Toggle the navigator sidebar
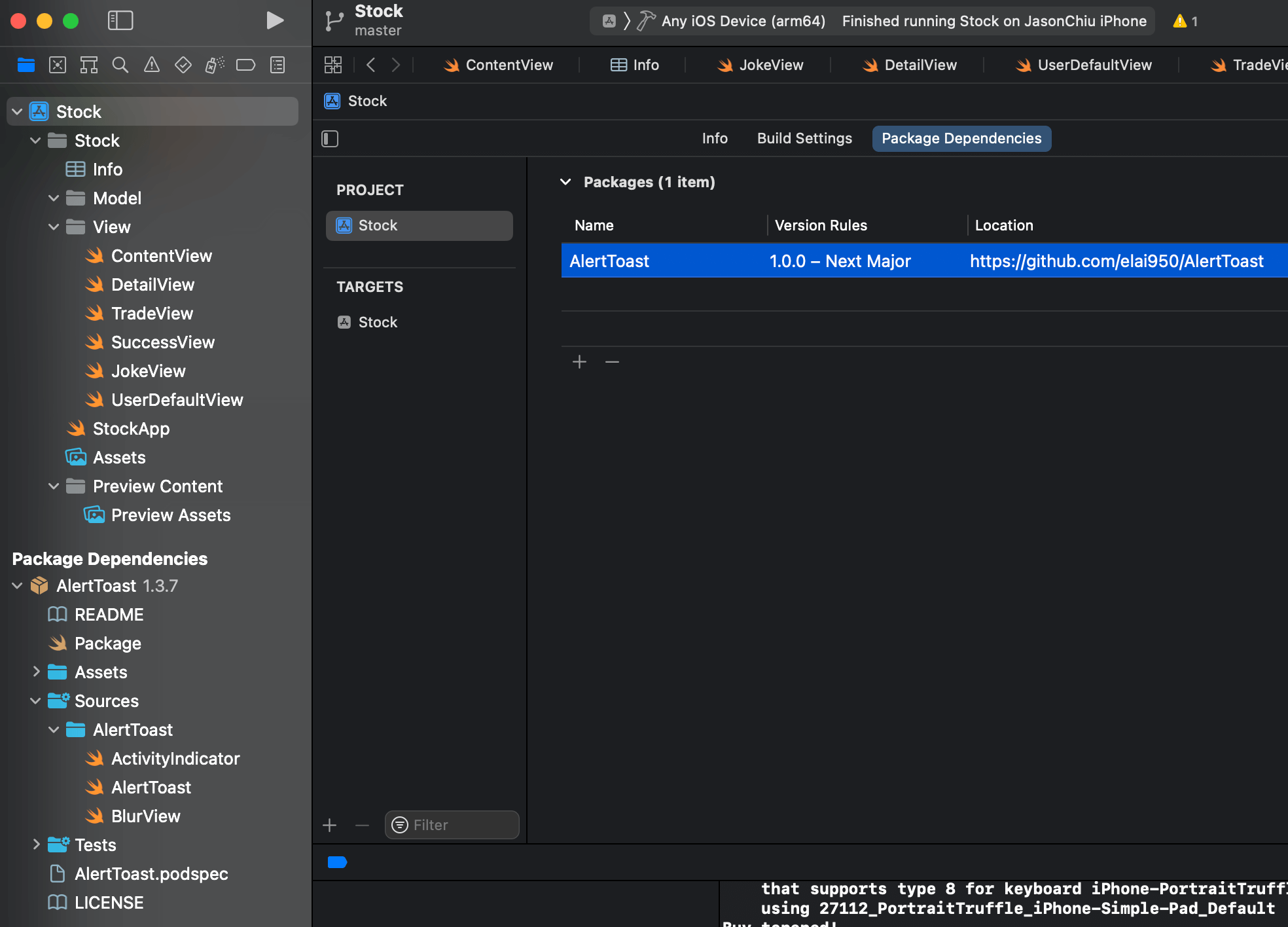1288x927 pixels. (120, 20)
